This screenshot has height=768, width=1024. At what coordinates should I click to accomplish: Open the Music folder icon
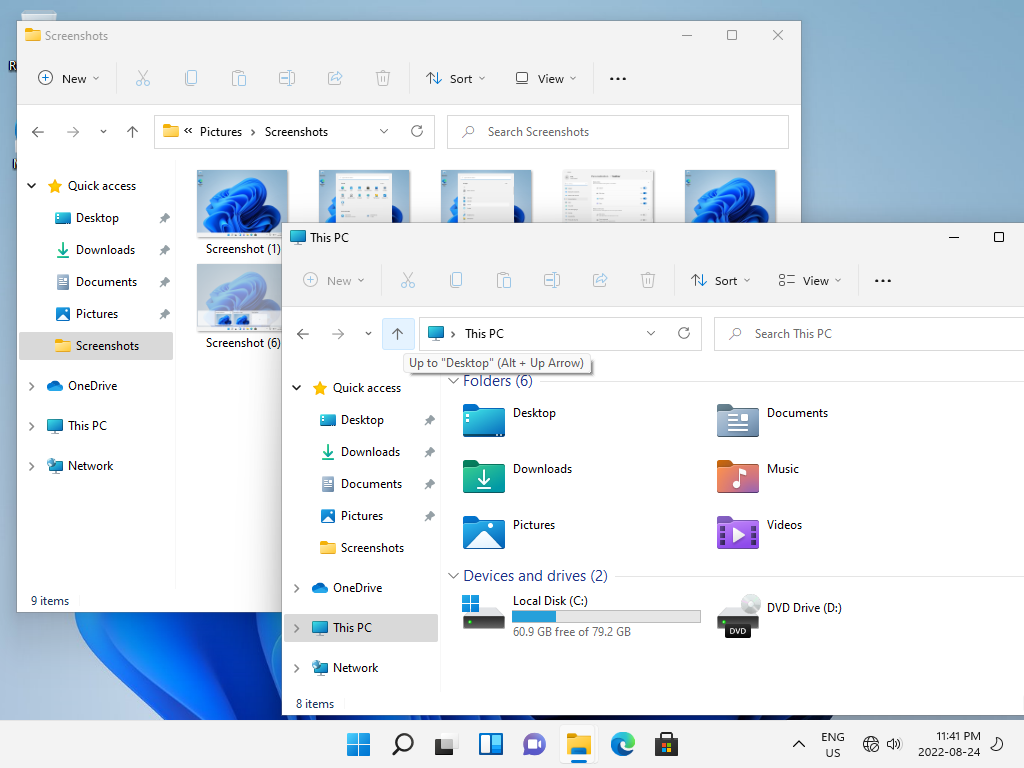pyautogui.click(x=737, y=475)
